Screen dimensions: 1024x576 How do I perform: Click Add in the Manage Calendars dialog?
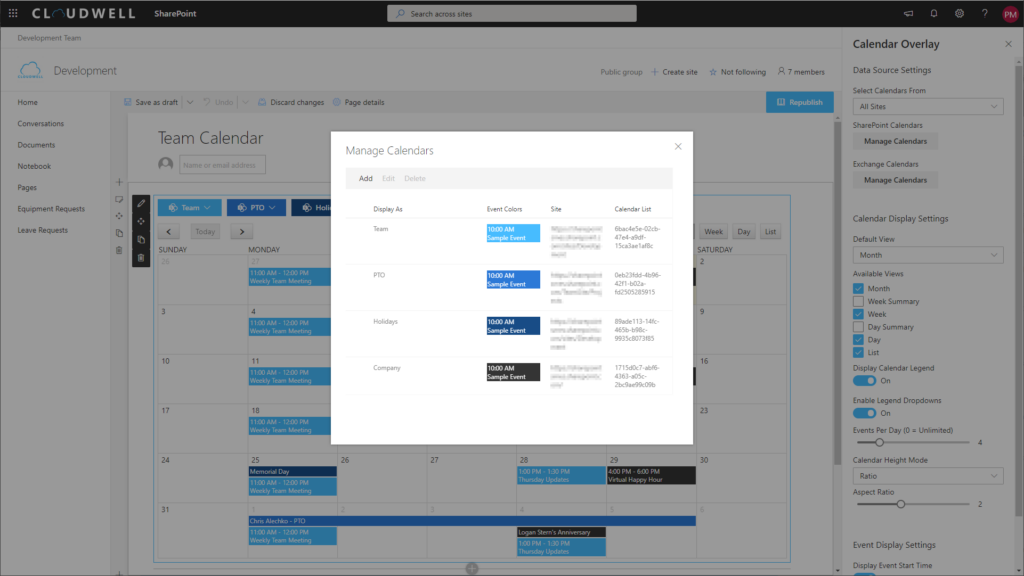point(365,177)
